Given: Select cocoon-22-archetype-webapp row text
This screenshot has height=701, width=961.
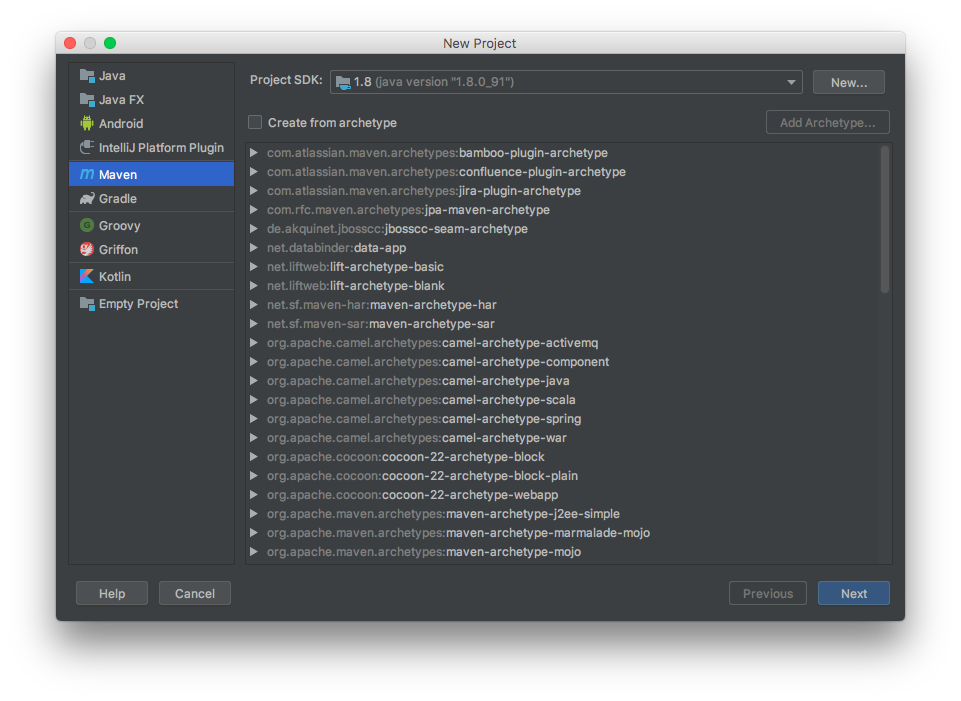Looking at the screenshot, I should pyautogui.click(x=412, y=494).
